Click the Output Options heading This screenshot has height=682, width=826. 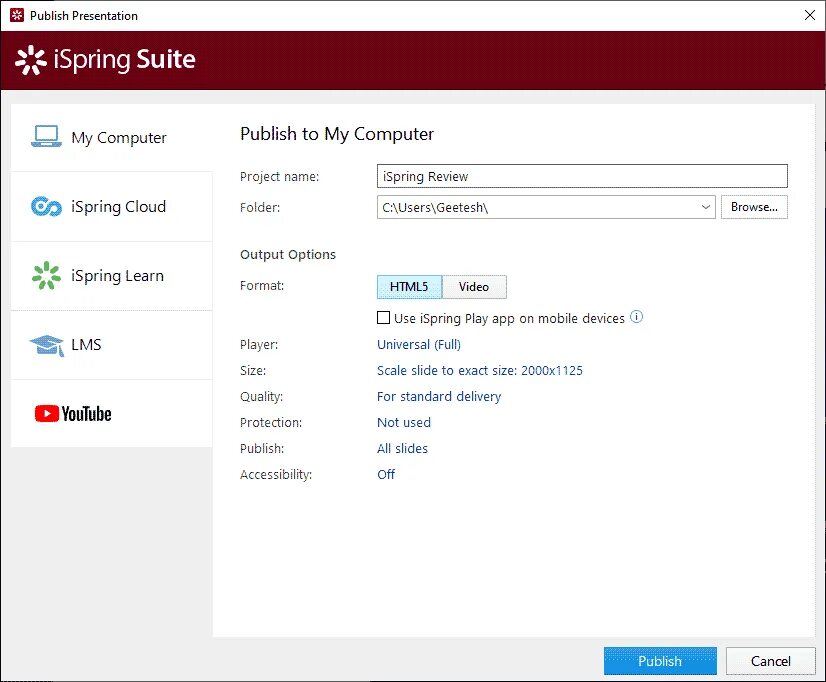(x=288, y=254)
